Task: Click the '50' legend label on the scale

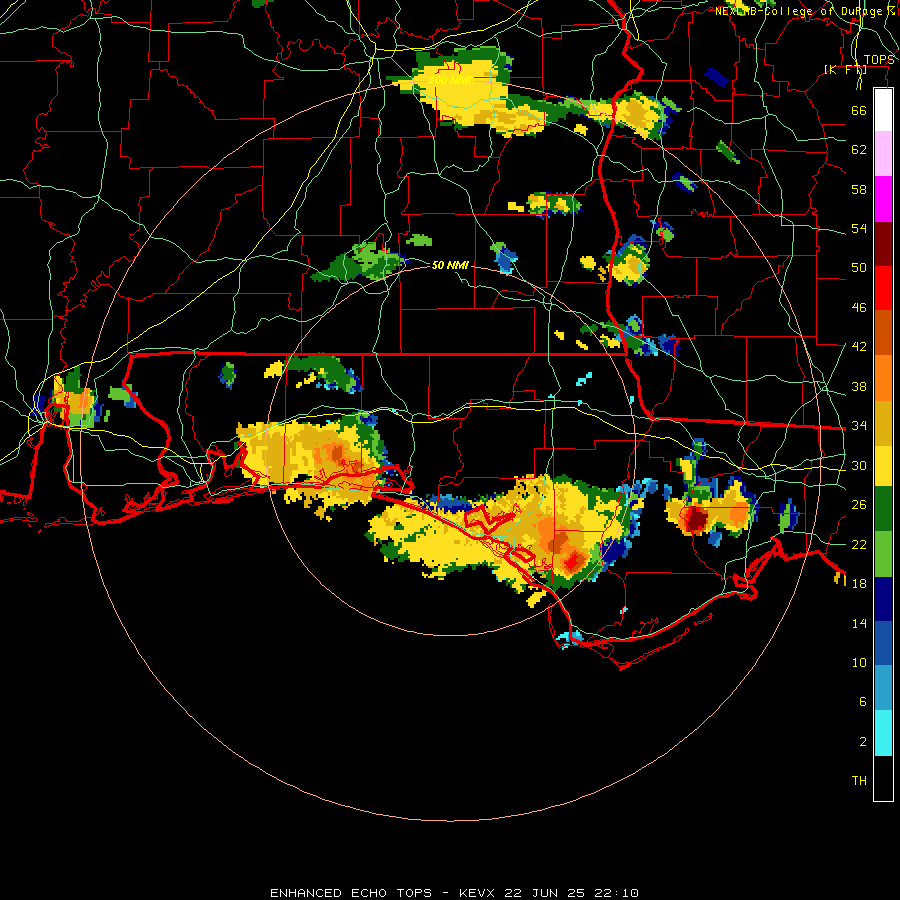Action: coord(859,268)
